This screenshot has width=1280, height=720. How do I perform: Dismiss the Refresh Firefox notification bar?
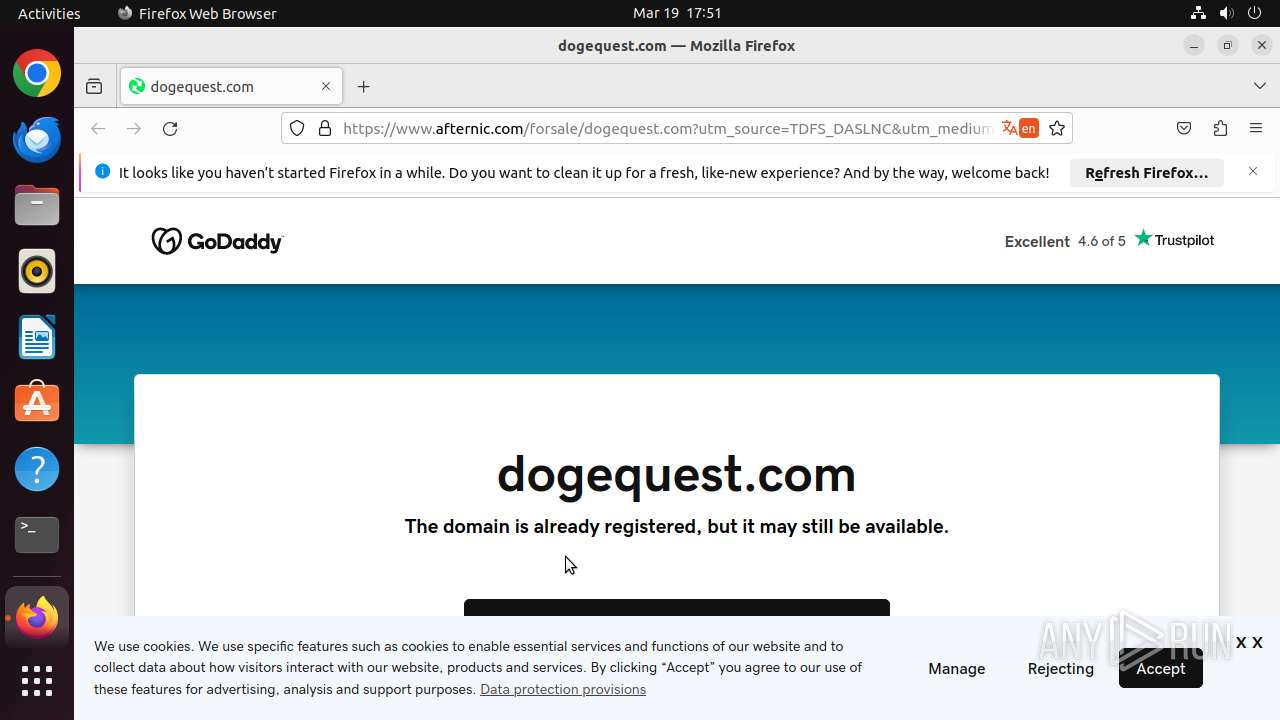point(1253,172)
